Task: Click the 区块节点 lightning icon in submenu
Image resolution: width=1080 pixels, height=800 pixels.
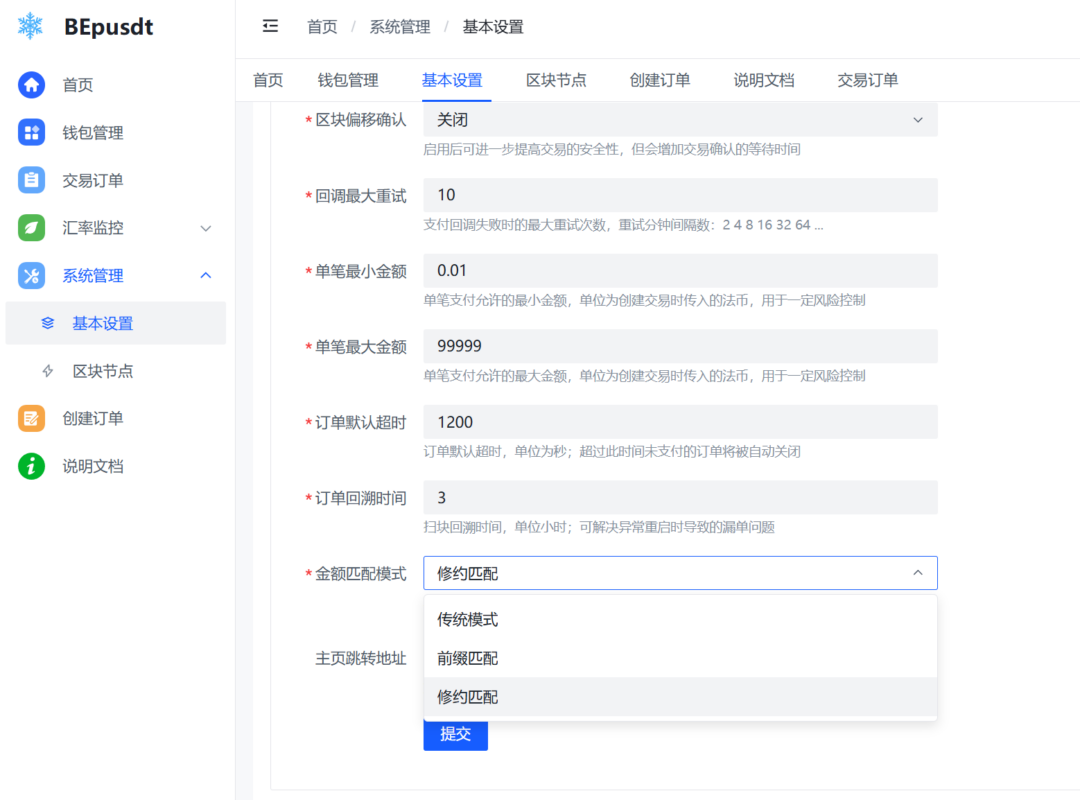Action: click(x=48, y=371)
